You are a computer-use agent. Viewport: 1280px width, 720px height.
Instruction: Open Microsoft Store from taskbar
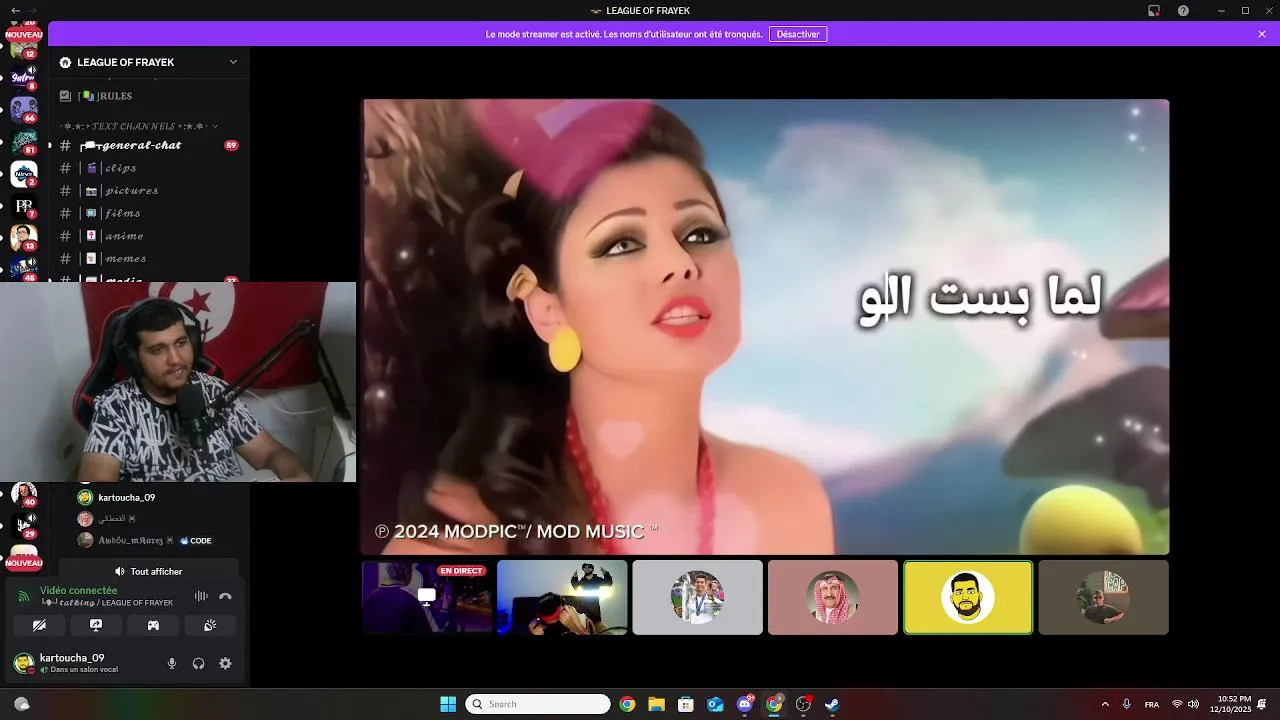686,704
